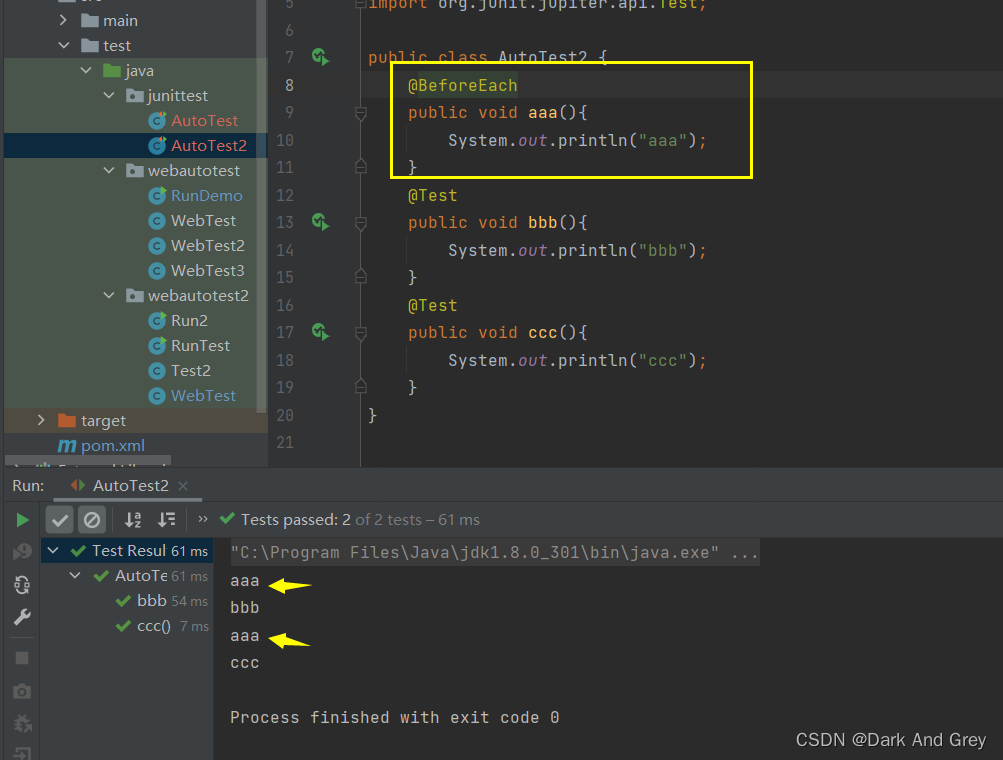Show more toolbar actions via double chevron
The height and width of the screenshot is (760, 1003).
(x=203, y=519)
